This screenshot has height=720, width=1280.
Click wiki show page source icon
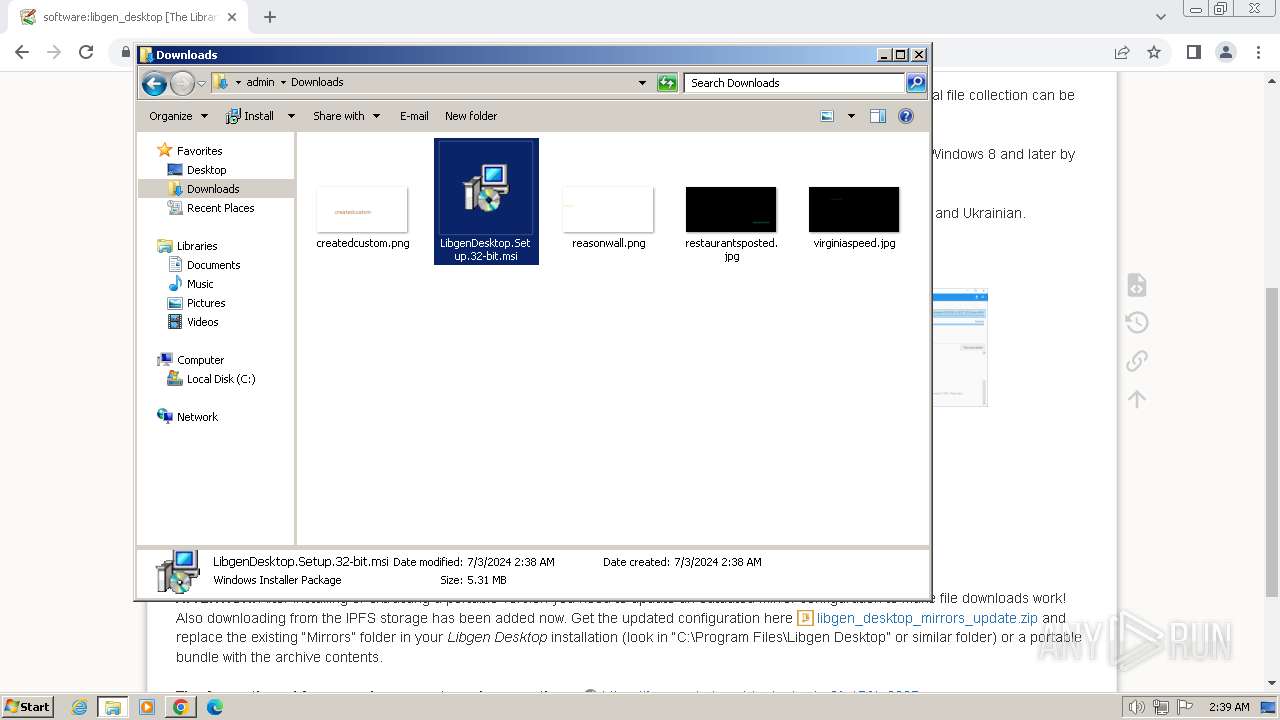click(1137, 285)
